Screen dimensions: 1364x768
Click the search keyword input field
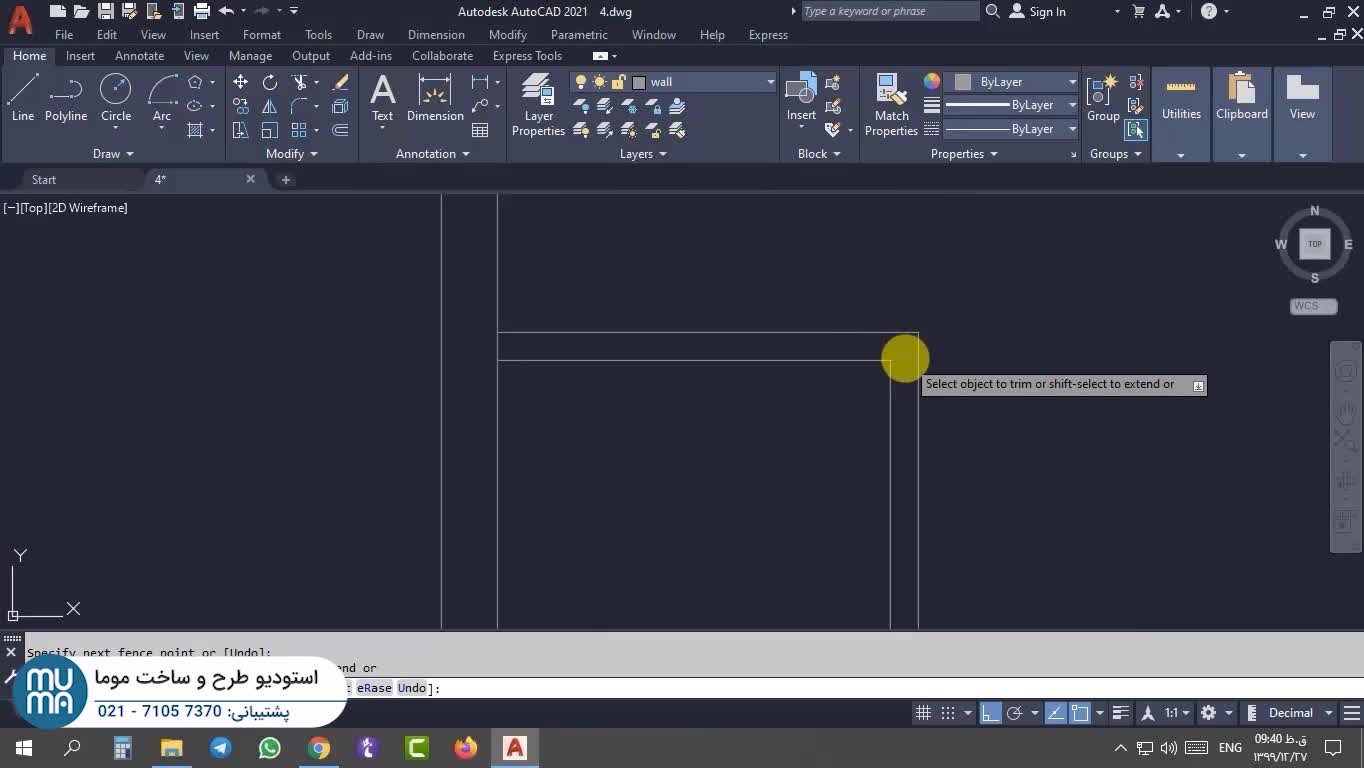coord(889,11)
